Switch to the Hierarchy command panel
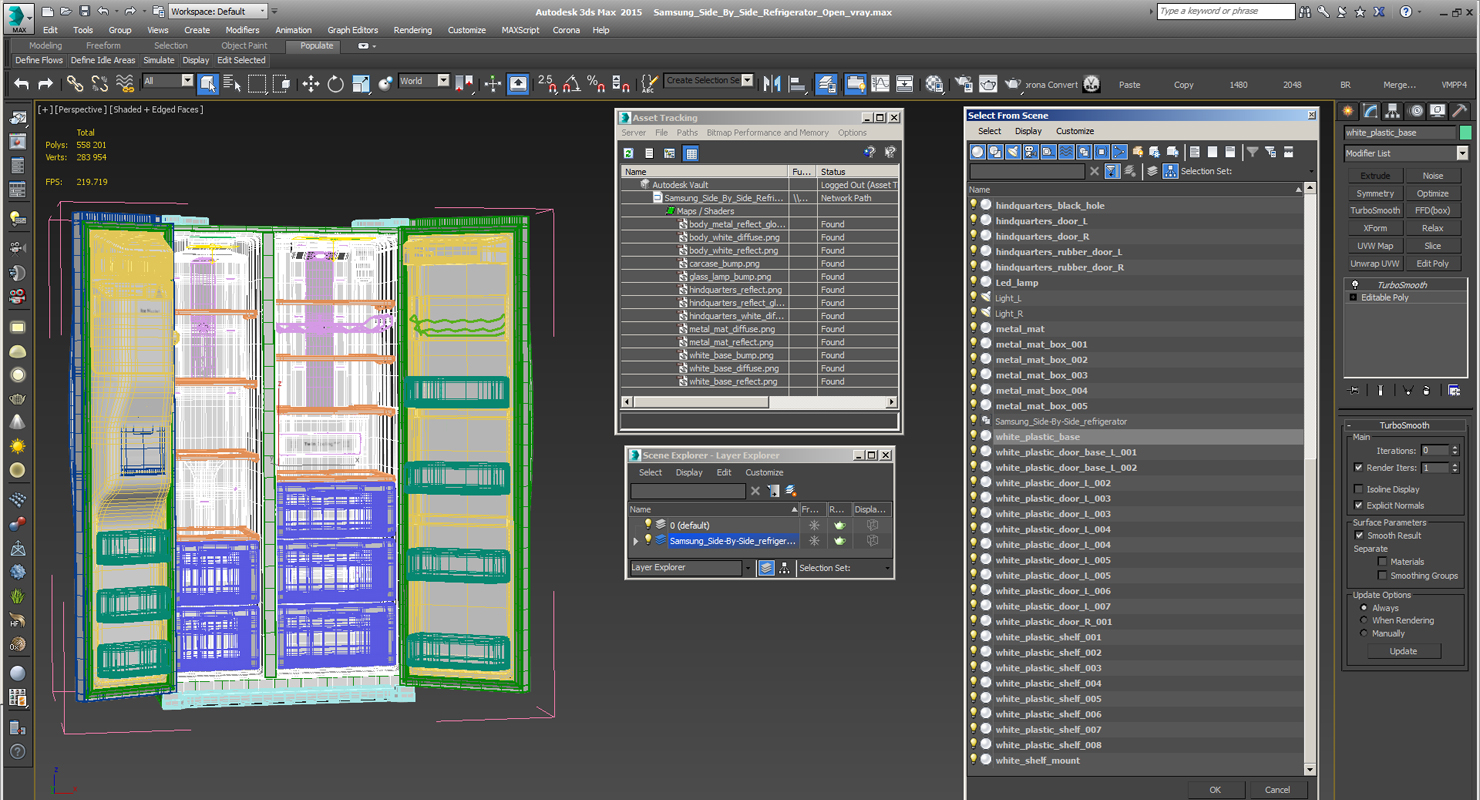Image resolution: width=1480 pixels, height=800 pixels. (1393, 111)
